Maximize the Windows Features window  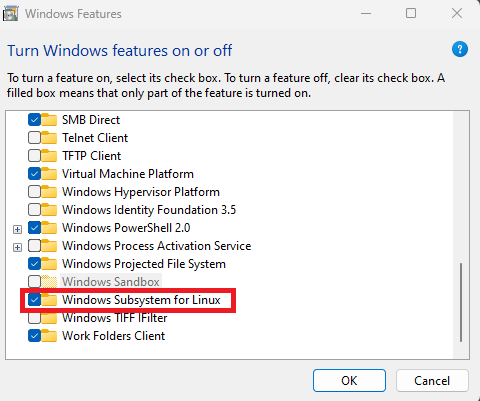tap(411, 13)
